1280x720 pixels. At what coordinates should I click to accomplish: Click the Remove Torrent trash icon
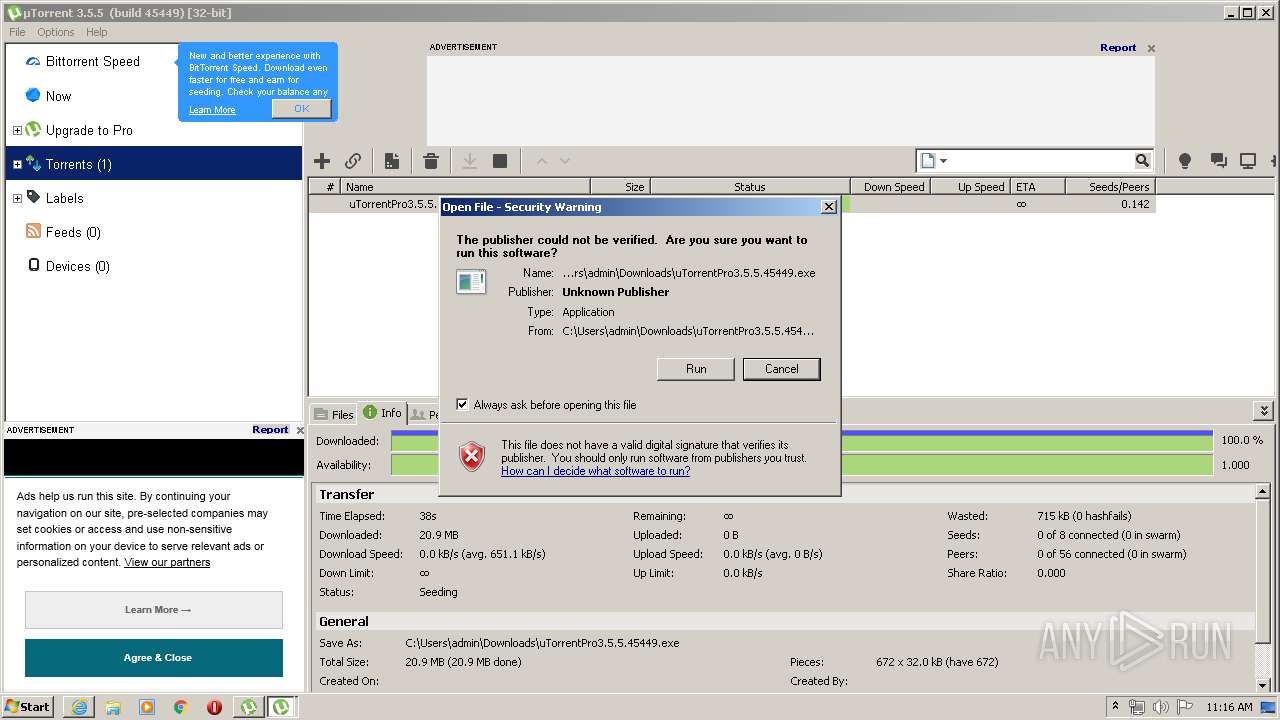[431, 161]
